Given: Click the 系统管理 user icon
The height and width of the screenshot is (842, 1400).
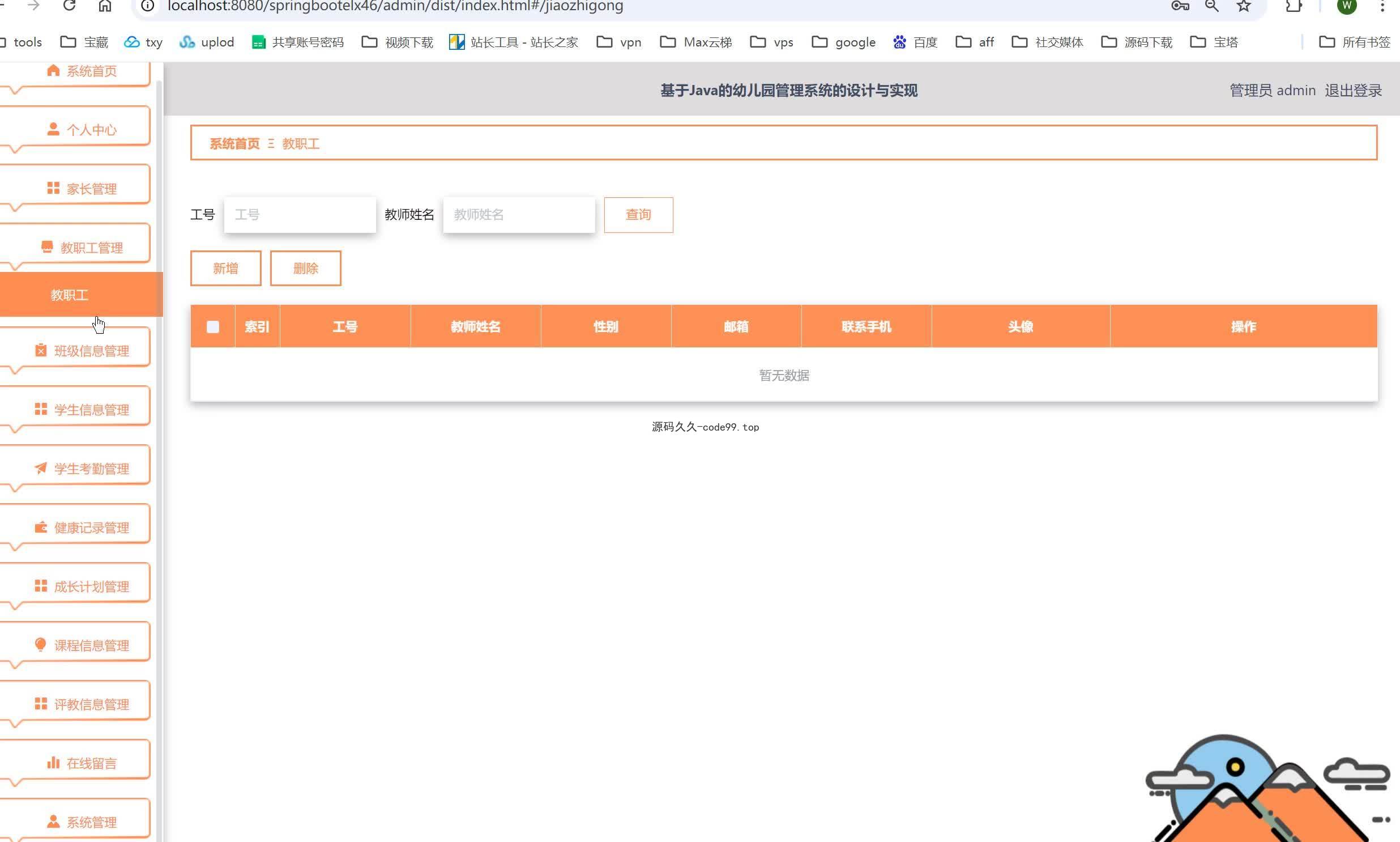Looking at the screenshot, I should point(53,822).
